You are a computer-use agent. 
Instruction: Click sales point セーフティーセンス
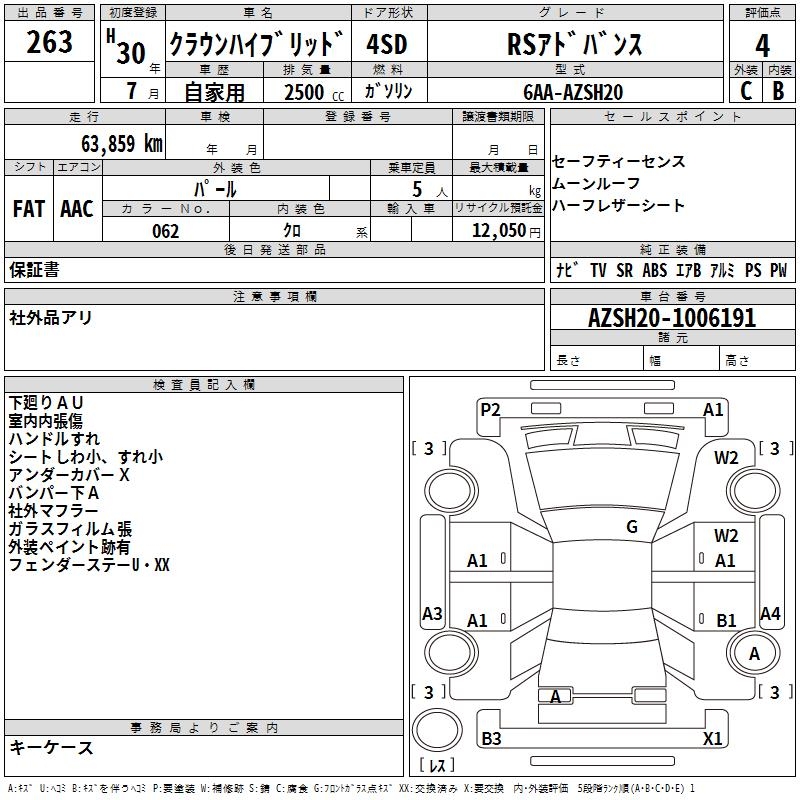pyautogui.click(x=618, y=161)
